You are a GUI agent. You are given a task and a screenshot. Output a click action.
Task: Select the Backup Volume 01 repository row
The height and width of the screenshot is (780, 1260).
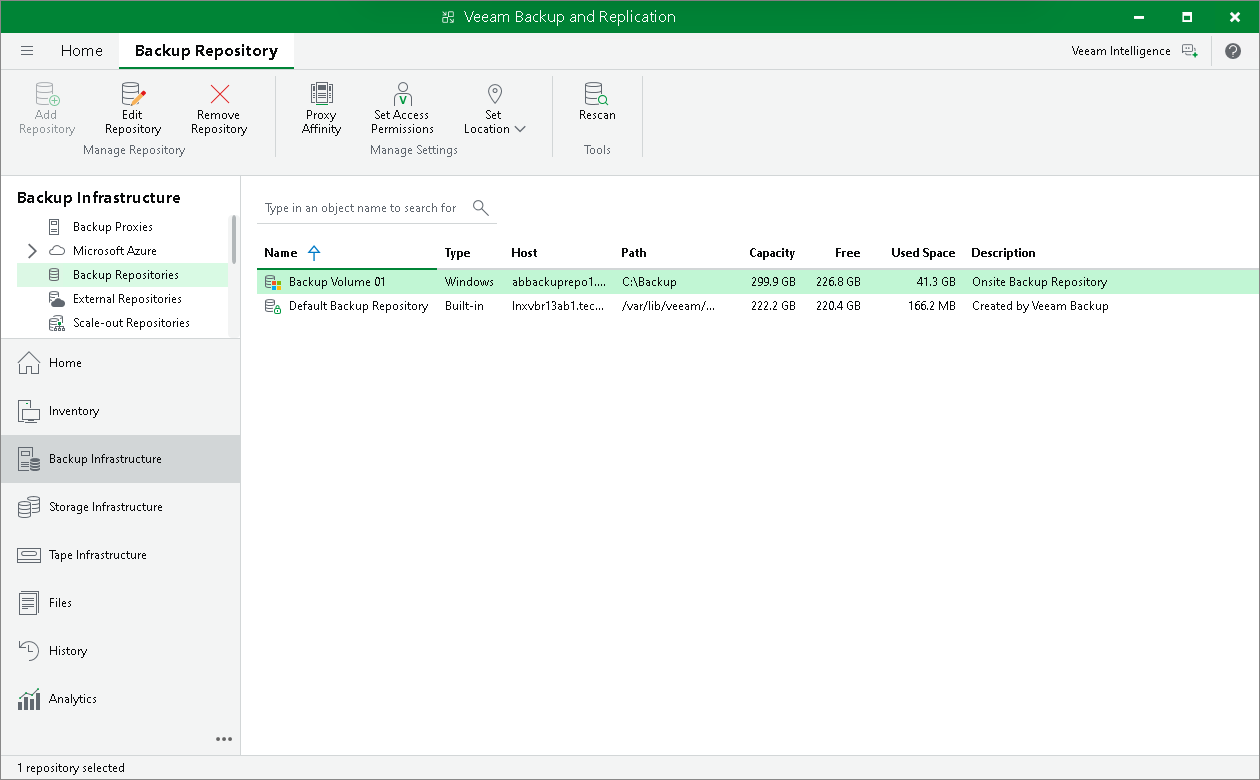(x=758, y=282)
